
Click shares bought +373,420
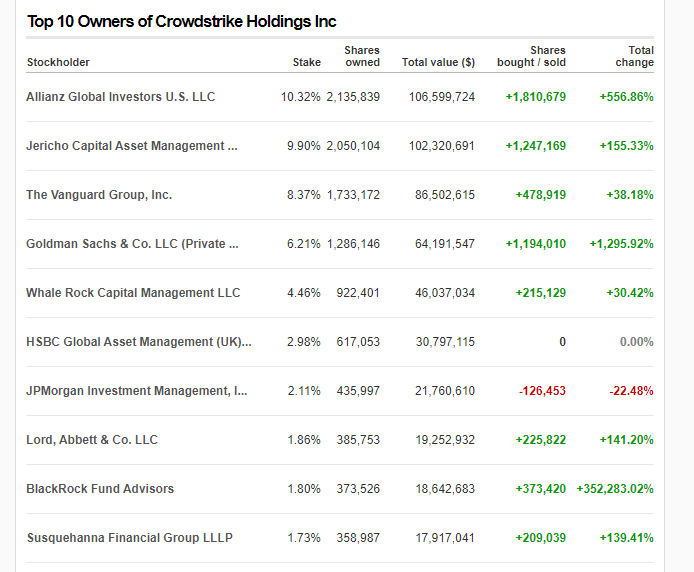click(540, 489)
